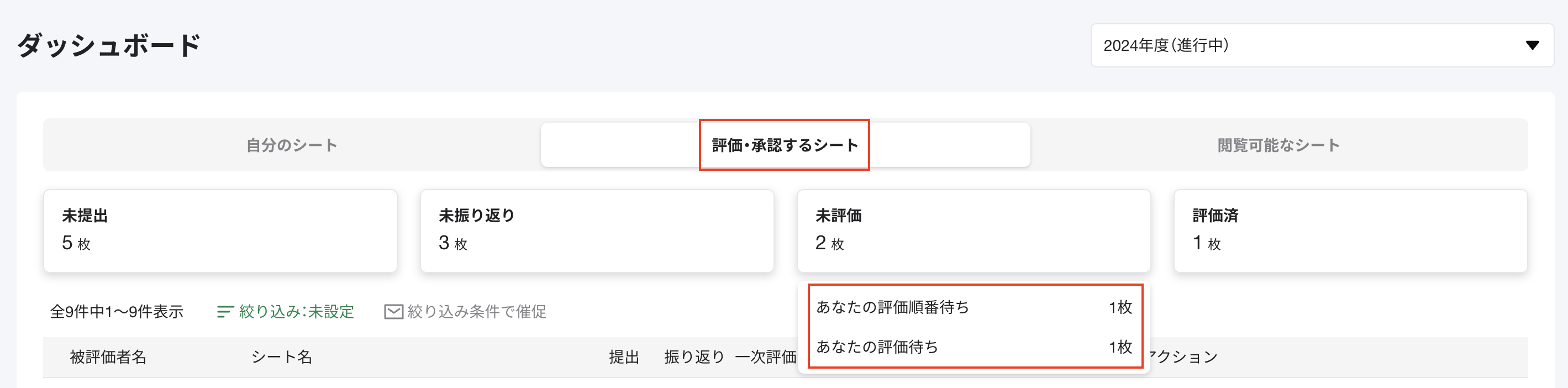Click the envelope icon for 絞り込み条件で催促

pos(393,311)
